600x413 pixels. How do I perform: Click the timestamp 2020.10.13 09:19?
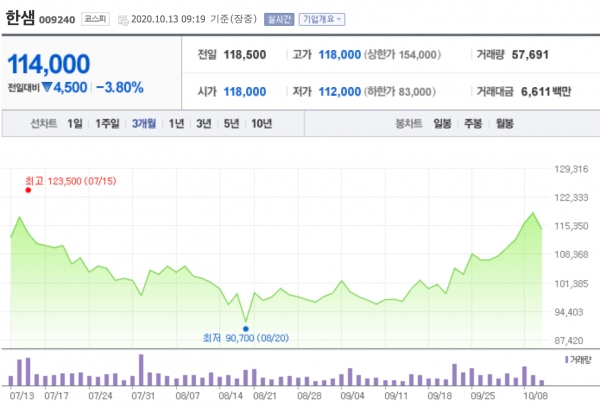(x=168, y=19)
